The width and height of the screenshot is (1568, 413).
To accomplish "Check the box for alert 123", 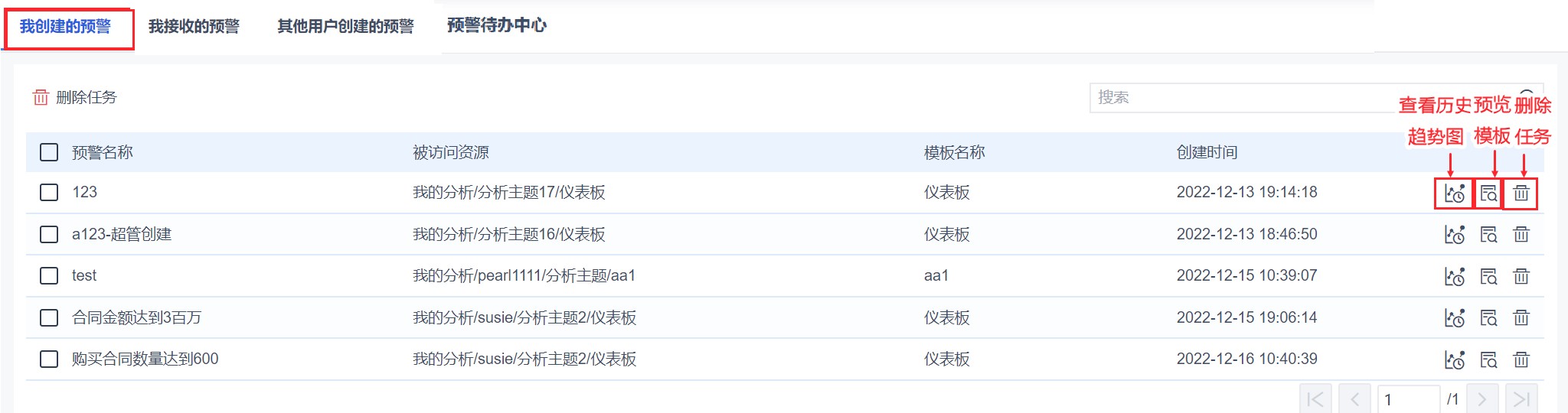I will (x=49, y=192).
